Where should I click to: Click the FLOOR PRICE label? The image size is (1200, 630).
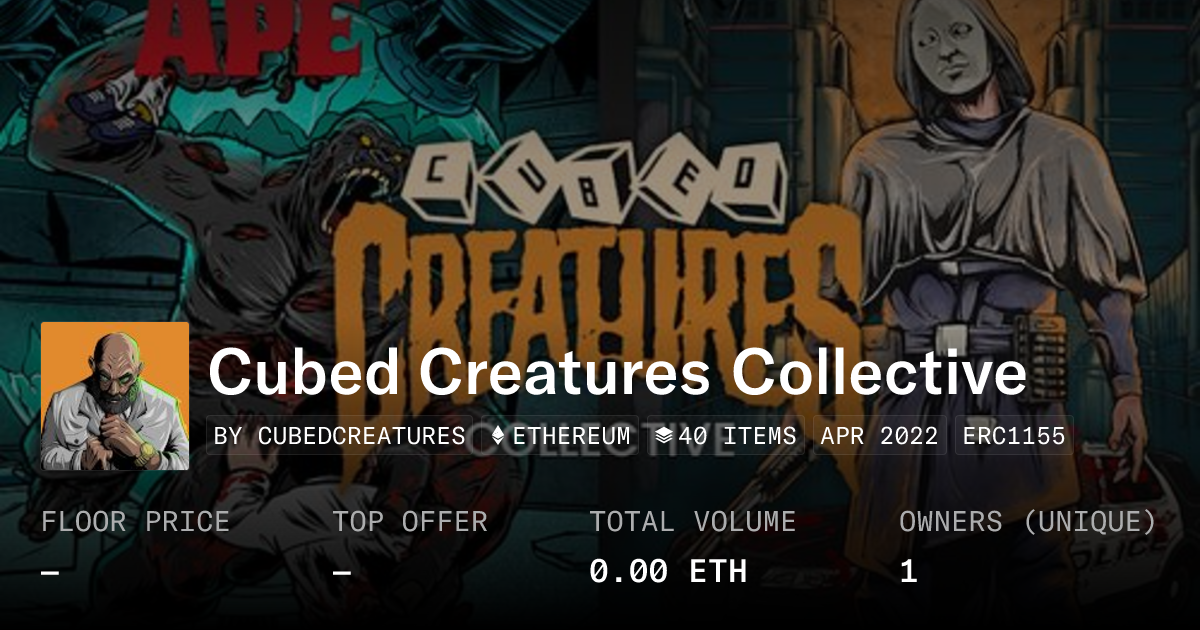pyautogui.click(x=135, y=522)
